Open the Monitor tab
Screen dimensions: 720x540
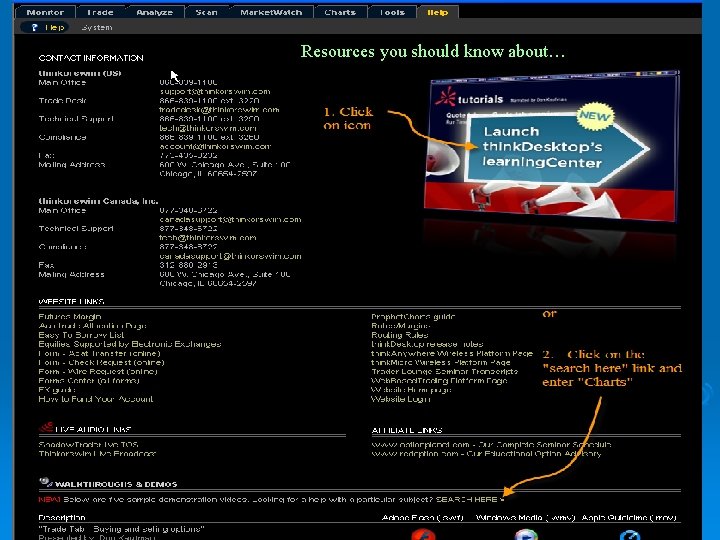coord(45,12)
